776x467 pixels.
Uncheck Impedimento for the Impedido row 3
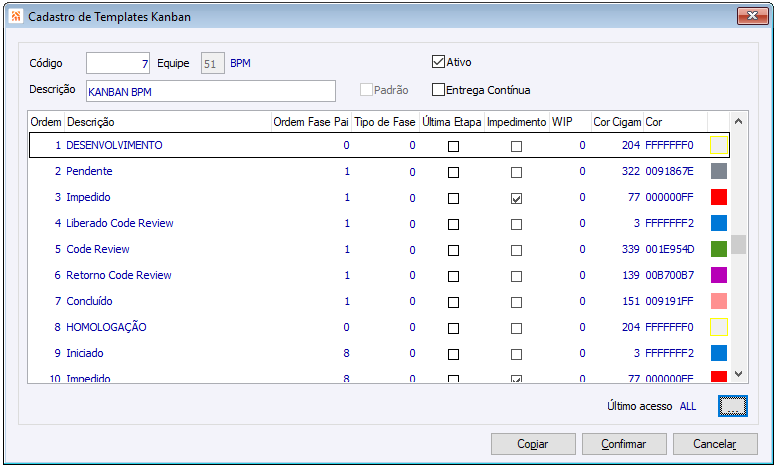pos(516,198)
